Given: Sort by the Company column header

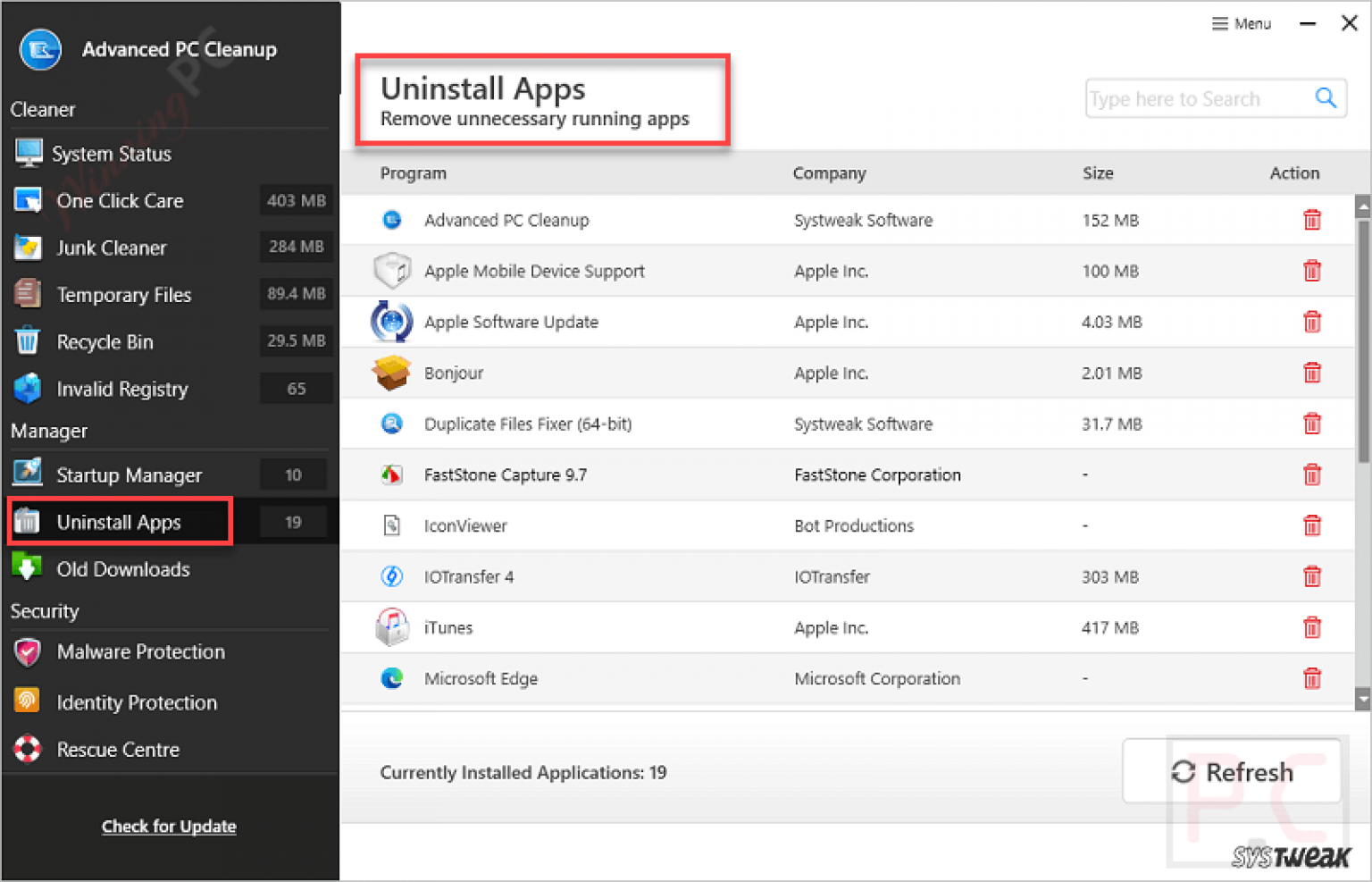Looking at the screenshot, I should click(830, 173).
